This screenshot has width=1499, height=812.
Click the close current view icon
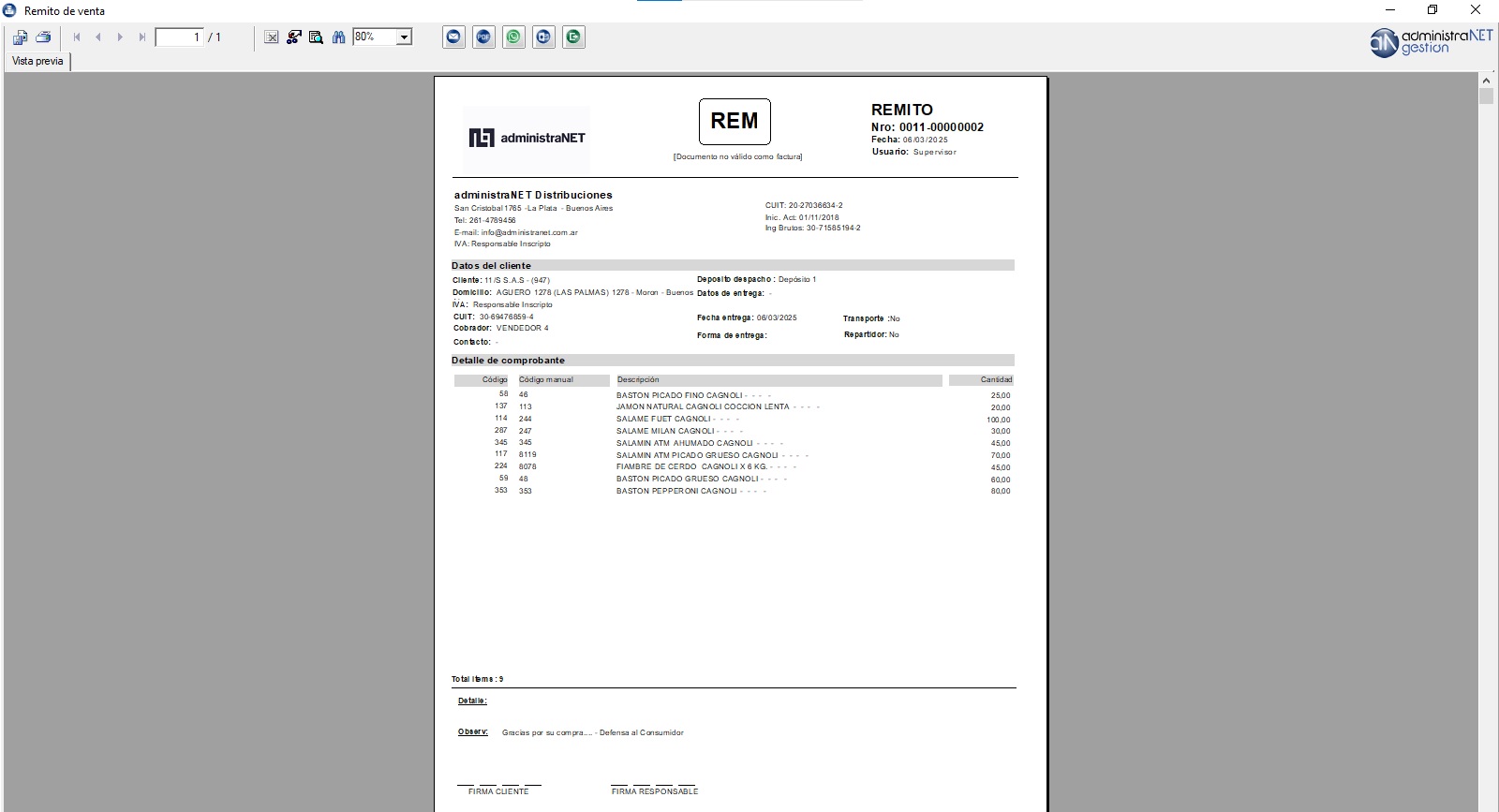(x=272, y=37)
